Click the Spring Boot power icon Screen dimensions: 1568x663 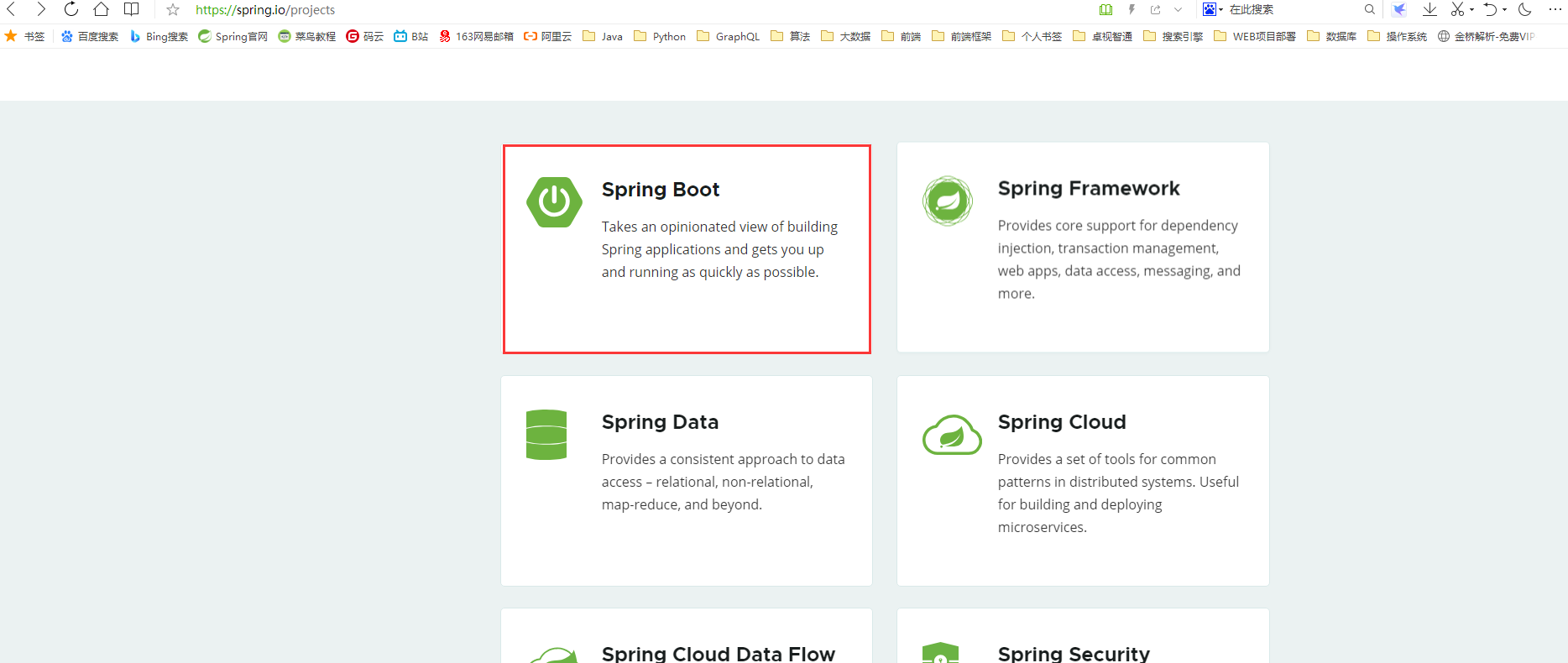click(x=554, y=201)
